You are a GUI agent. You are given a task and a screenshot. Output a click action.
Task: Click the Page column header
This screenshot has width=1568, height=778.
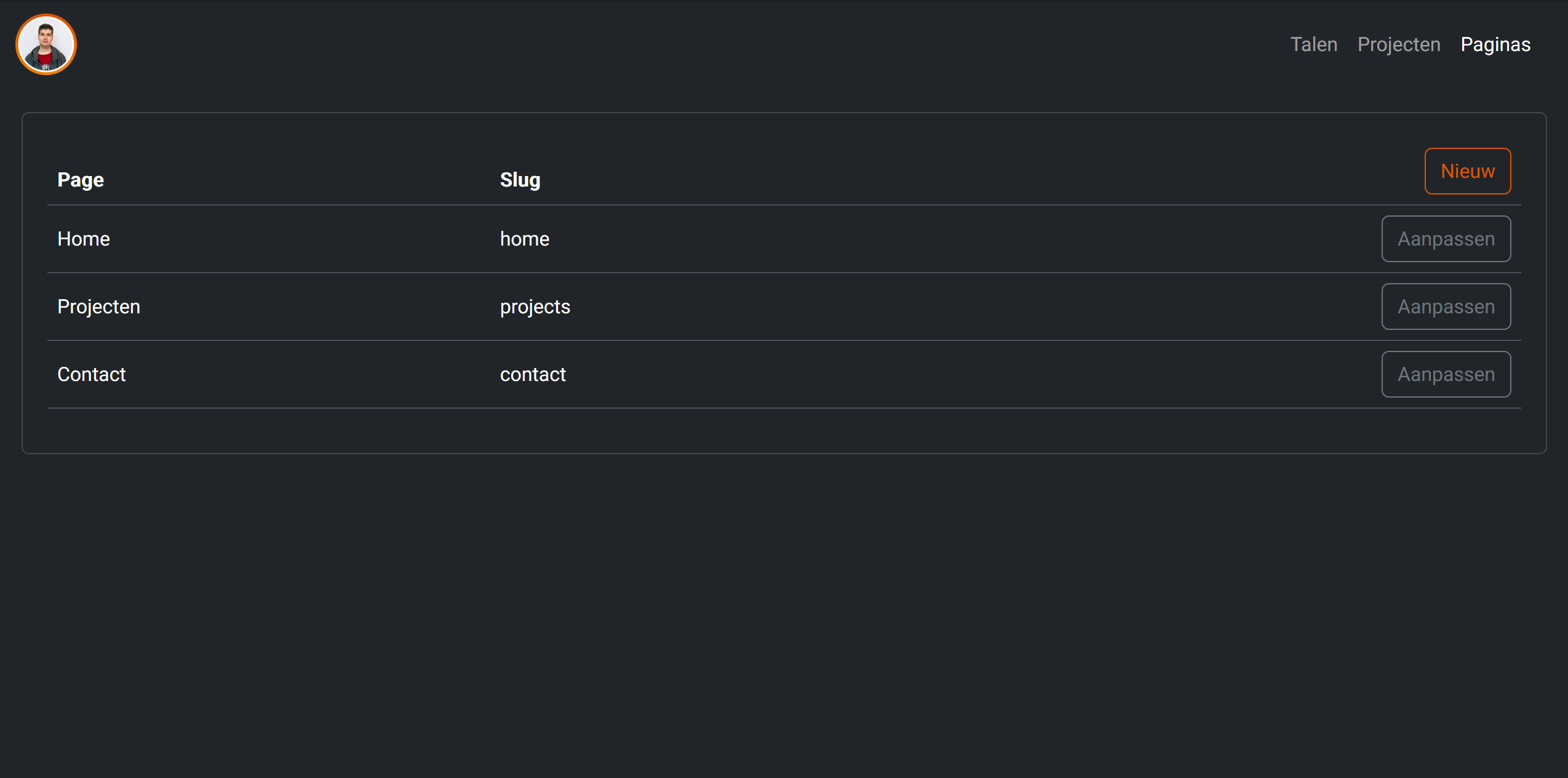(x=81, y=180)
